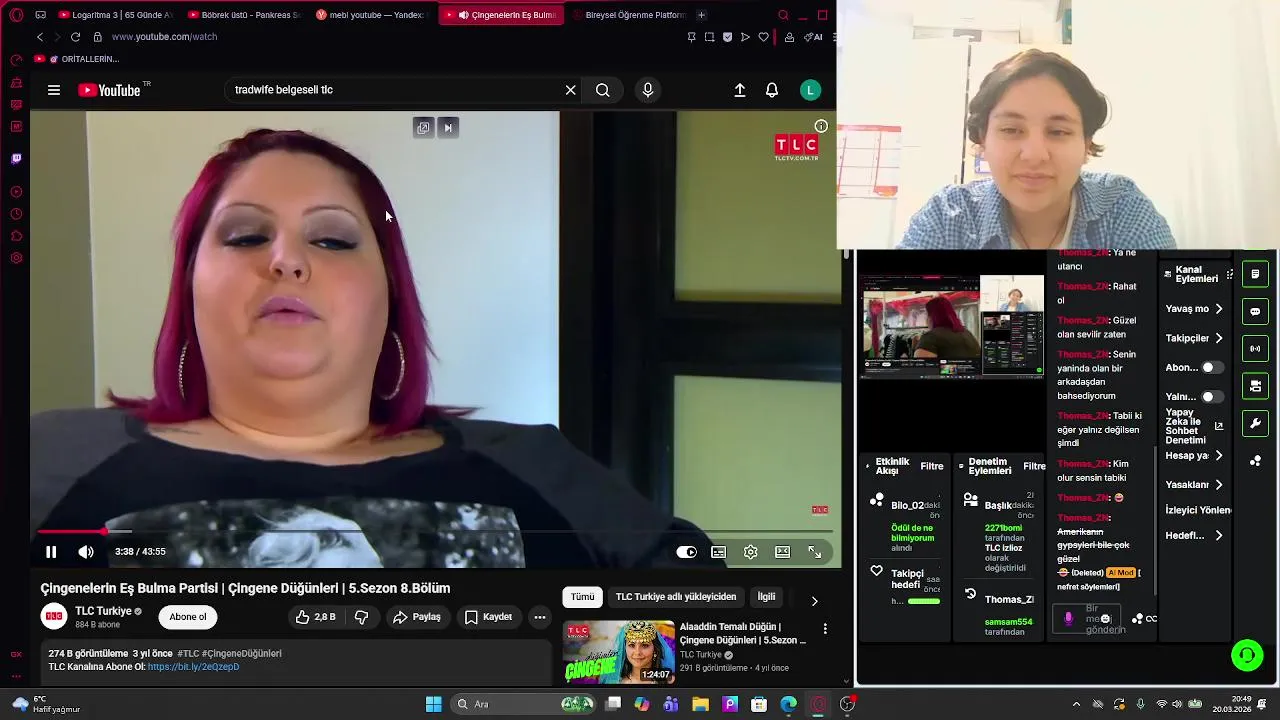This screenshot has width=1280, height=720.
Task: Open Yapay Zeka ile Sohbet Denetimi link
Action: (1195, 426)
